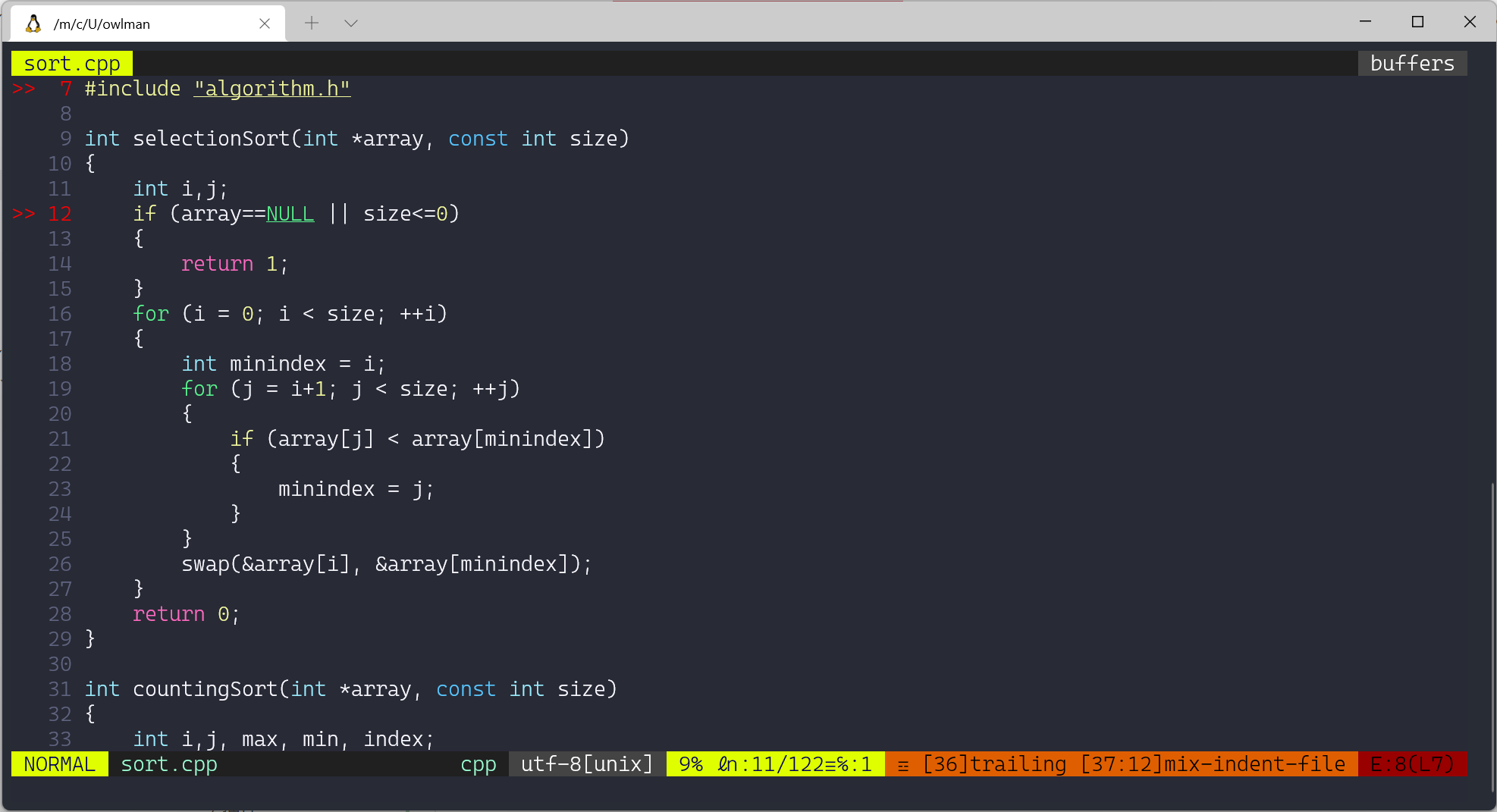Open a new terminal tab with plus

pyautogui.click(x=312, y=24)
